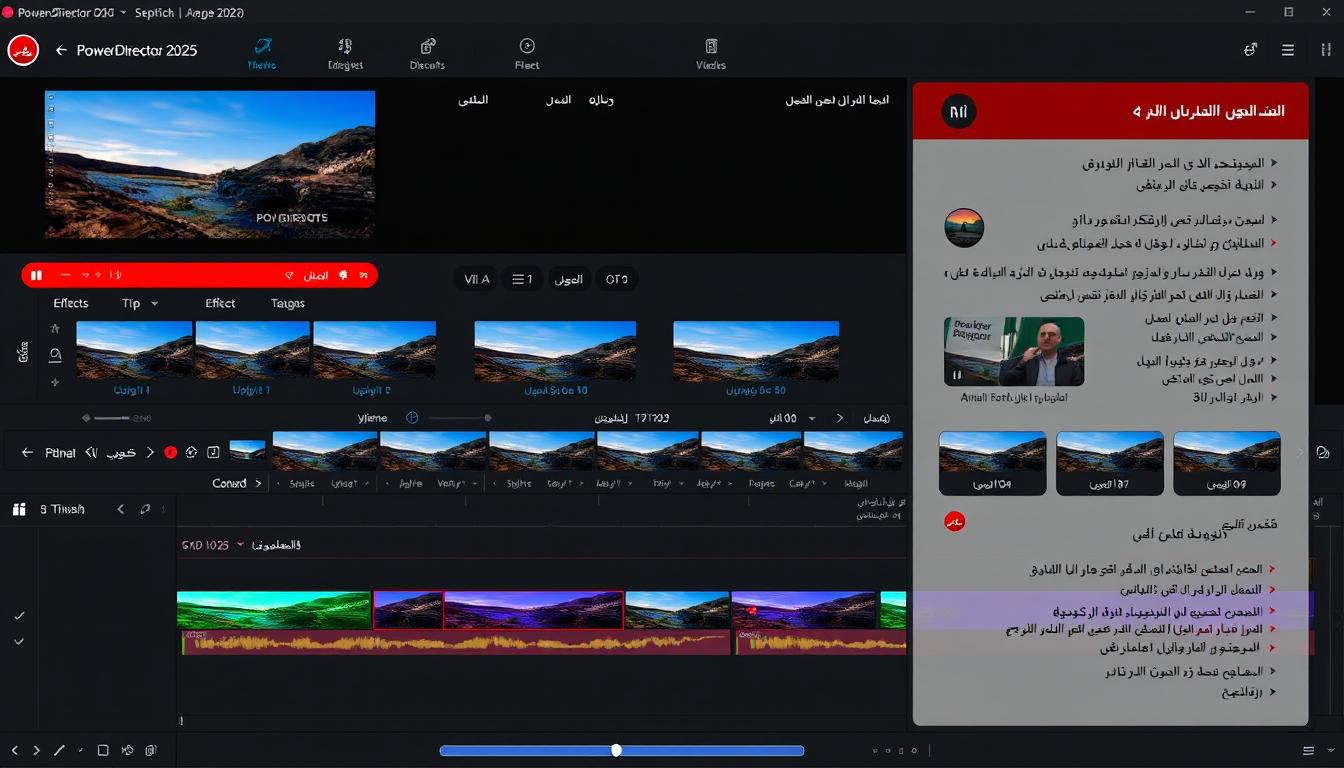The width and height of the screenshot is (1344, 768).
Task: Open the second top toolbar tab with the music icon
Action: tap(345, 54)
